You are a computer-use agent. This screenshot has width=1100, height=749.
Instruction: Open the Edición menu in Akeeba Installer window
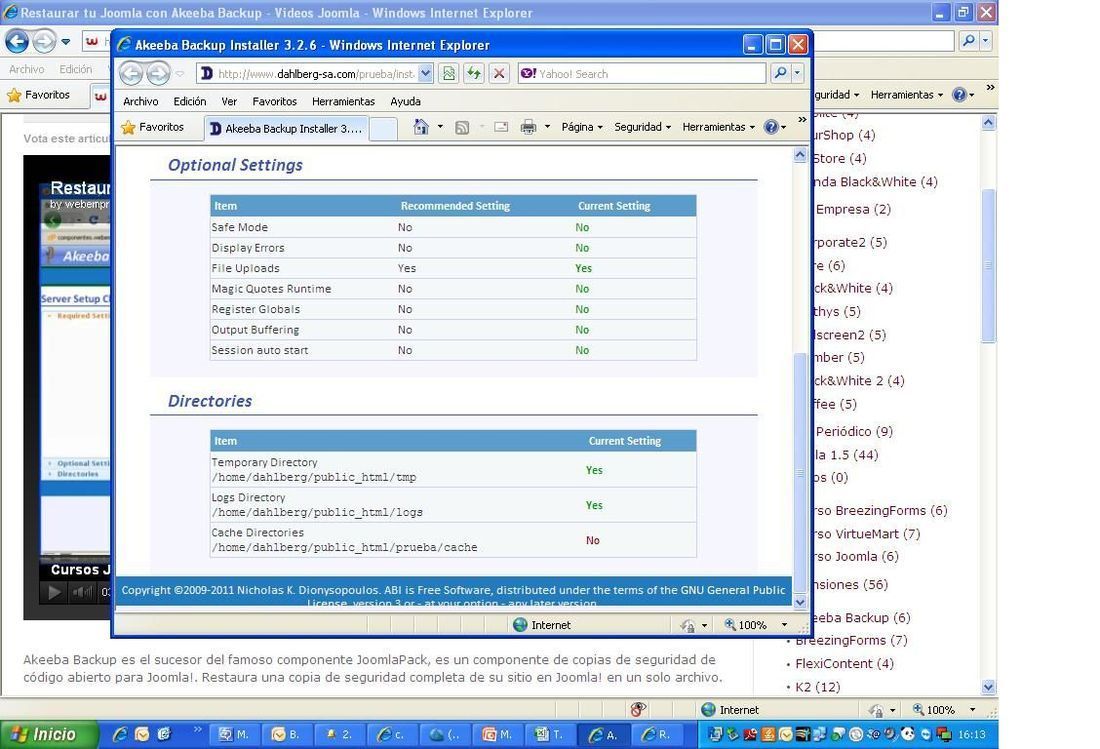coord(189,101)
